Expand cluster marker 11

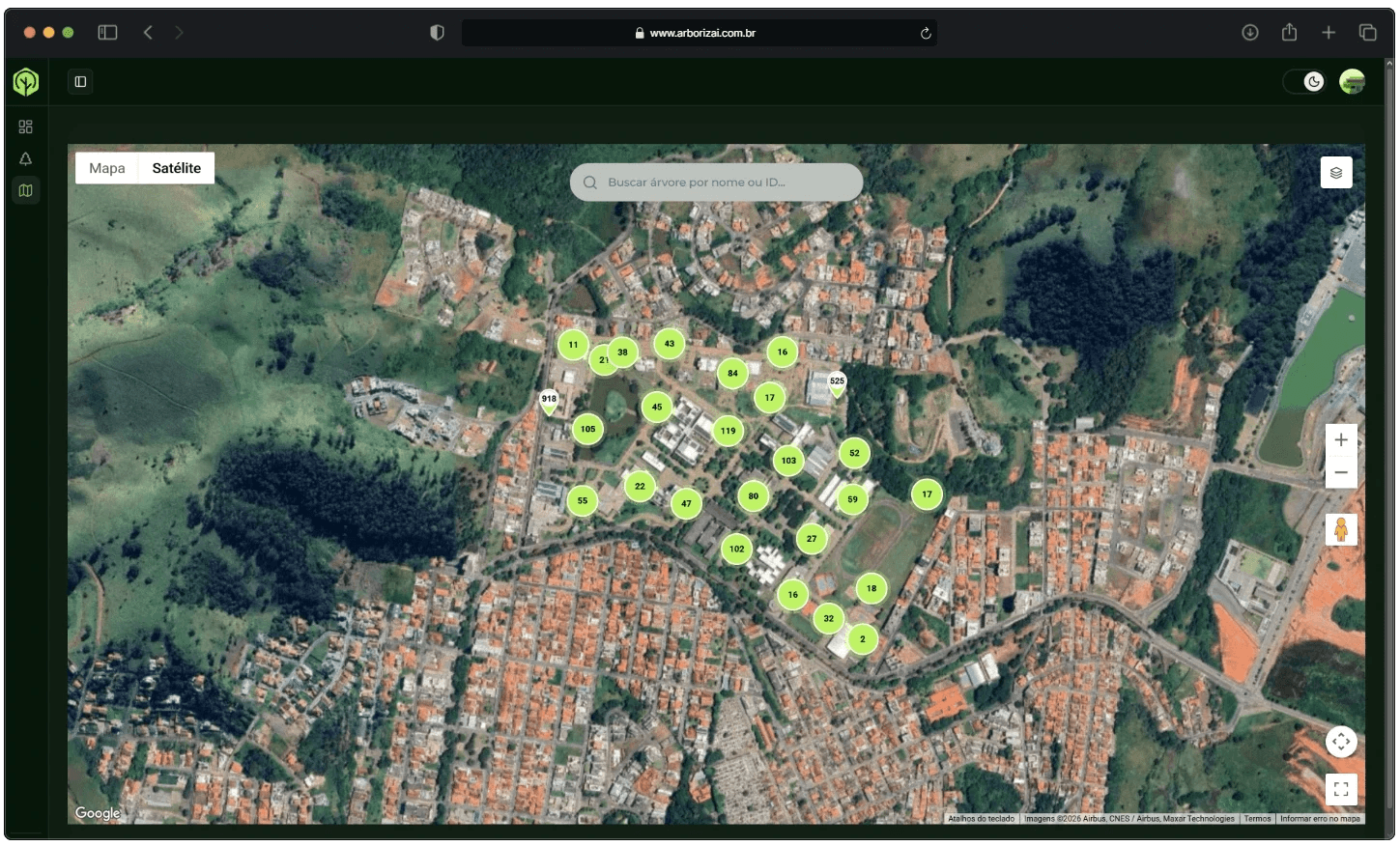click(x=573, y=345)
